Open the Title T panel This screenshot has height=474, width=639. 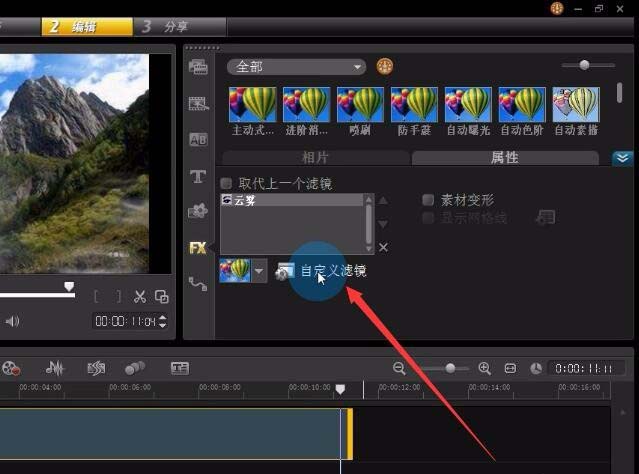point(198,176)
